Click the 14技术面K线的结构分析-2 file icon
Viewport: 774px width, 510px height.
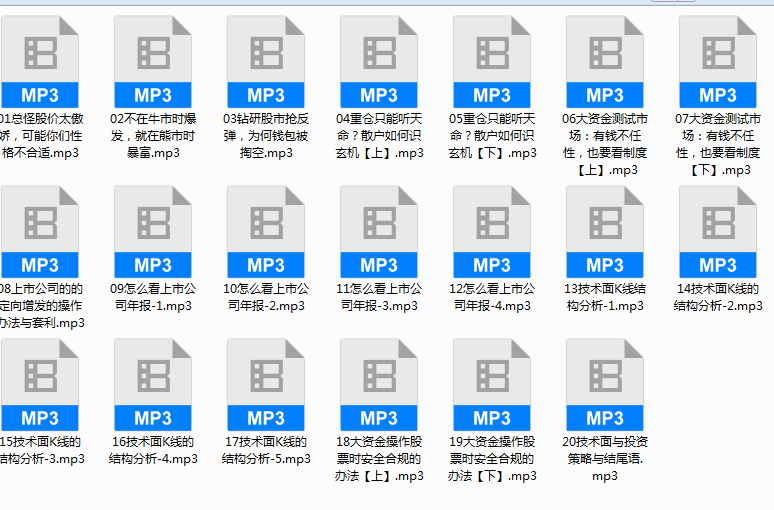pos(718,232)
